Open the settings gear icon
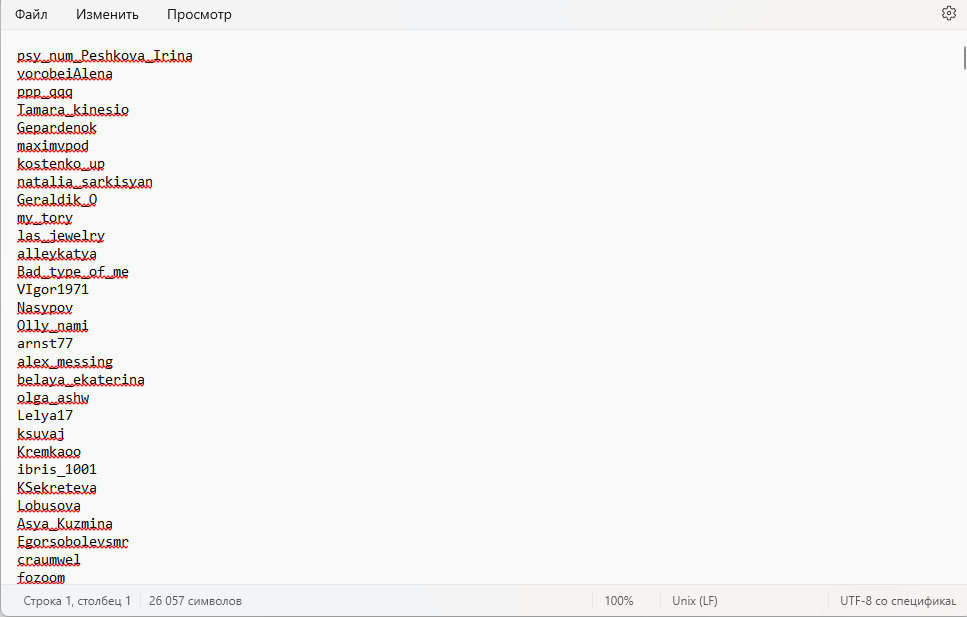The height and width of the screenshot is (617, 967). pos(948,13)
